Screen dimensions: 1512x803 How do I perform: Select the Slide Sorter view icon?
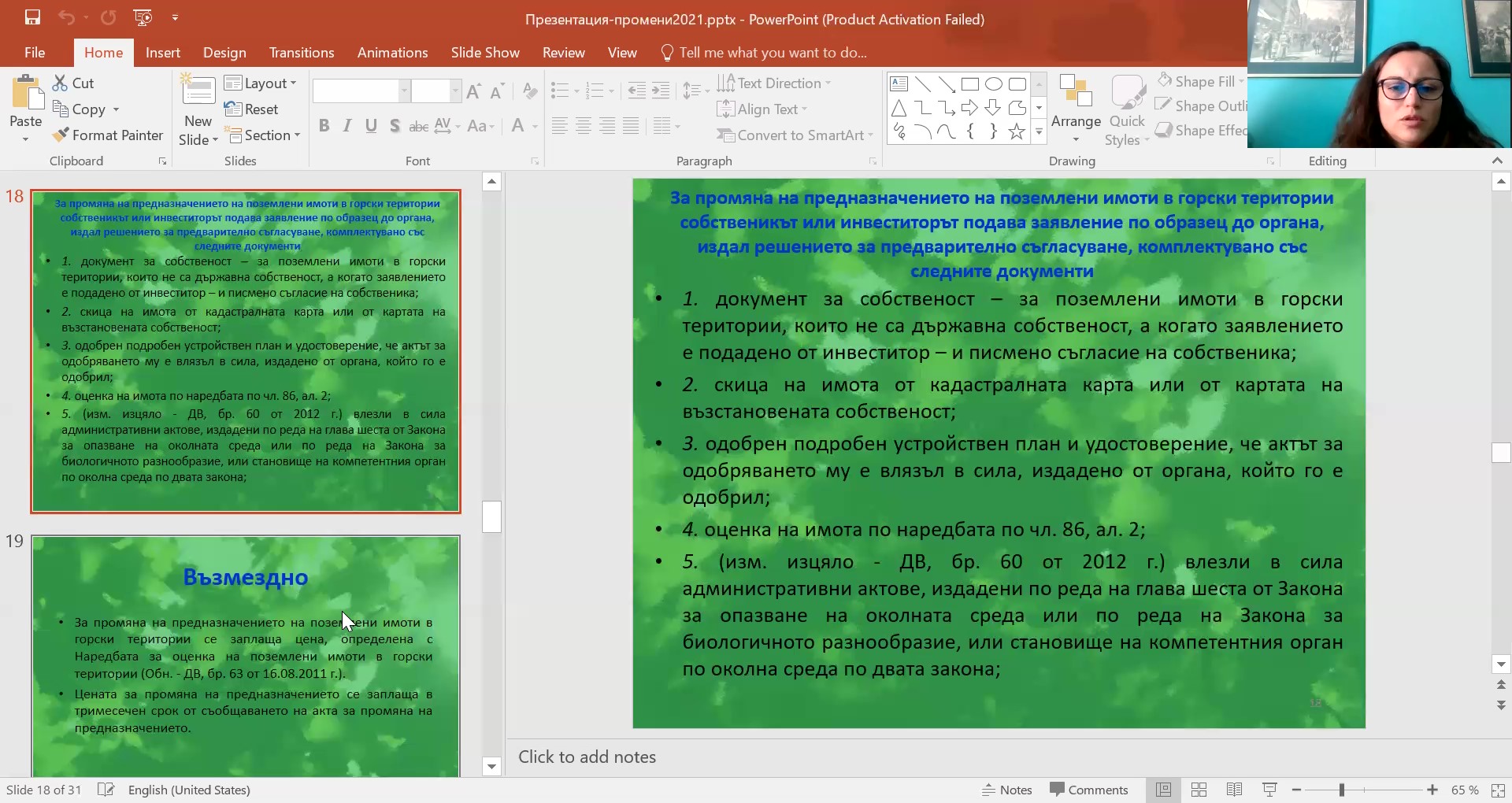[x=1199, y=790]
